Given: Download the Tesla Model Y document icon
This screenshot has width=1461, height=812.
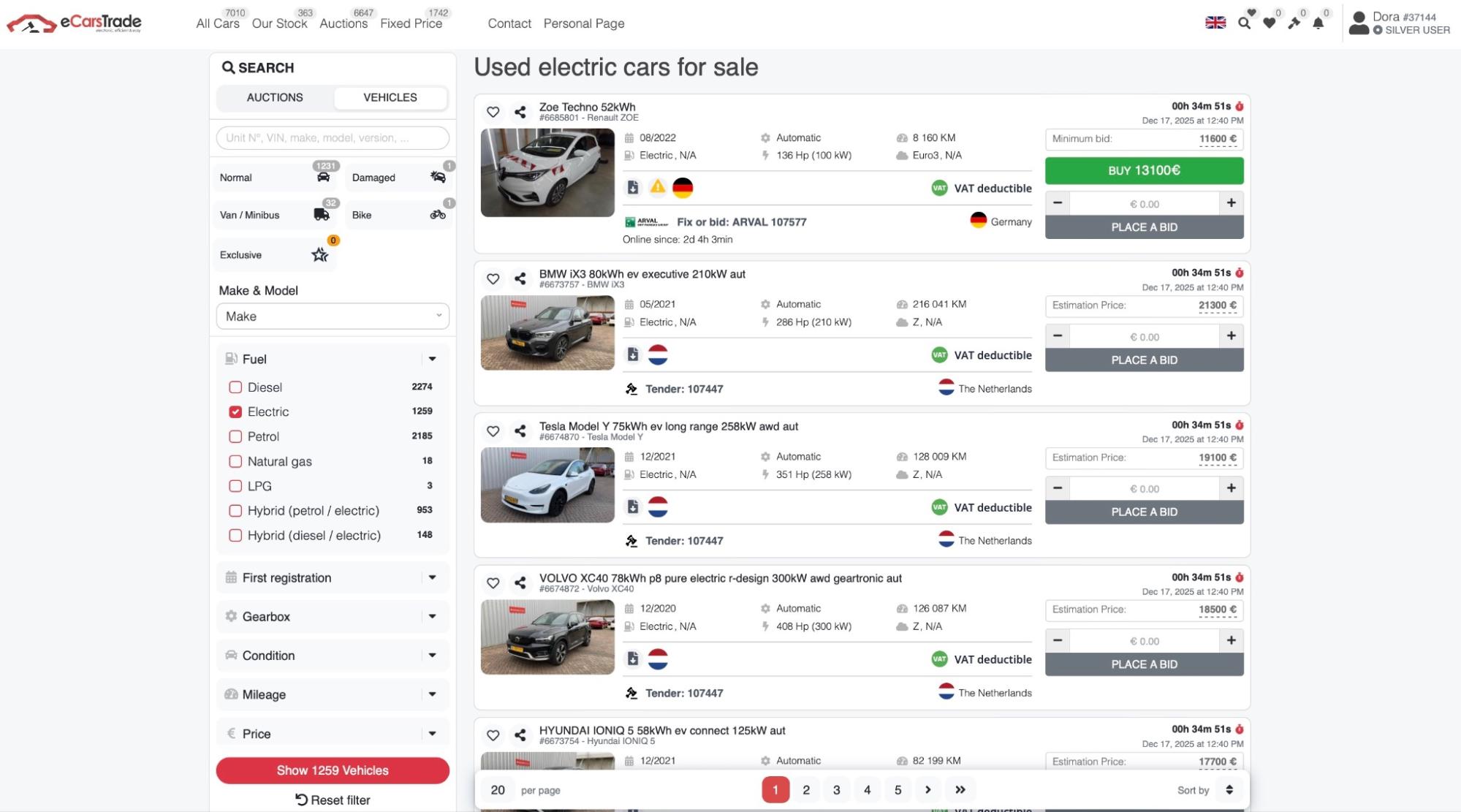Looking at the screenshot, I should [x=633, y=506].
